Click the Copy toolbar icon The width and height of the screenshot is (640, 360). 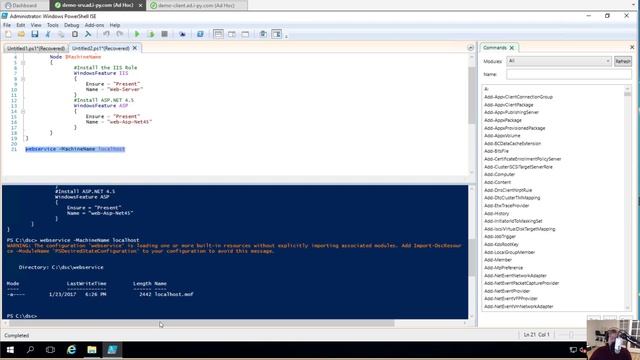[61, 34]
